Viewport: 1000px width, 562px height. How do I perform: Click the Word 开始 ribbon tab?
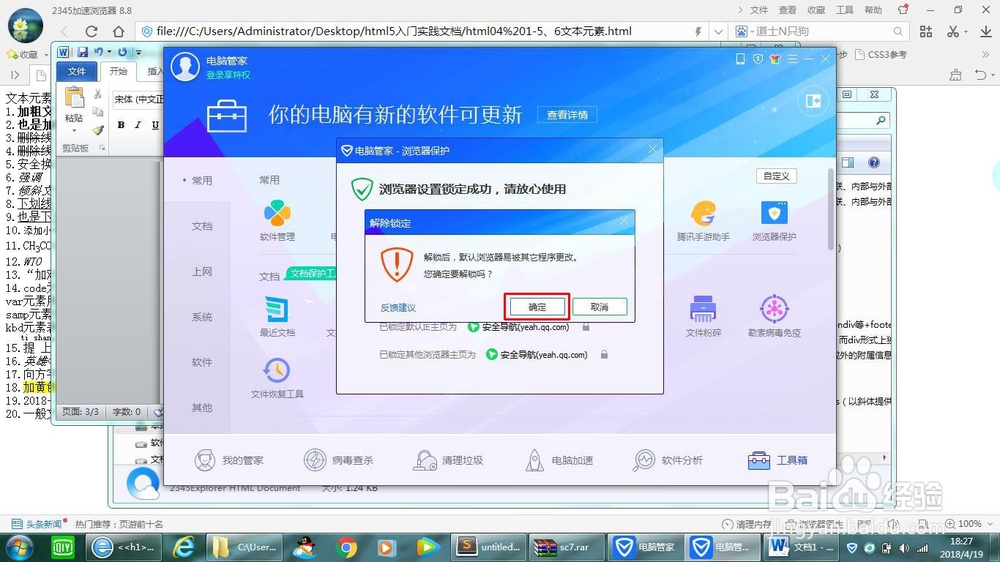[119, 71]
